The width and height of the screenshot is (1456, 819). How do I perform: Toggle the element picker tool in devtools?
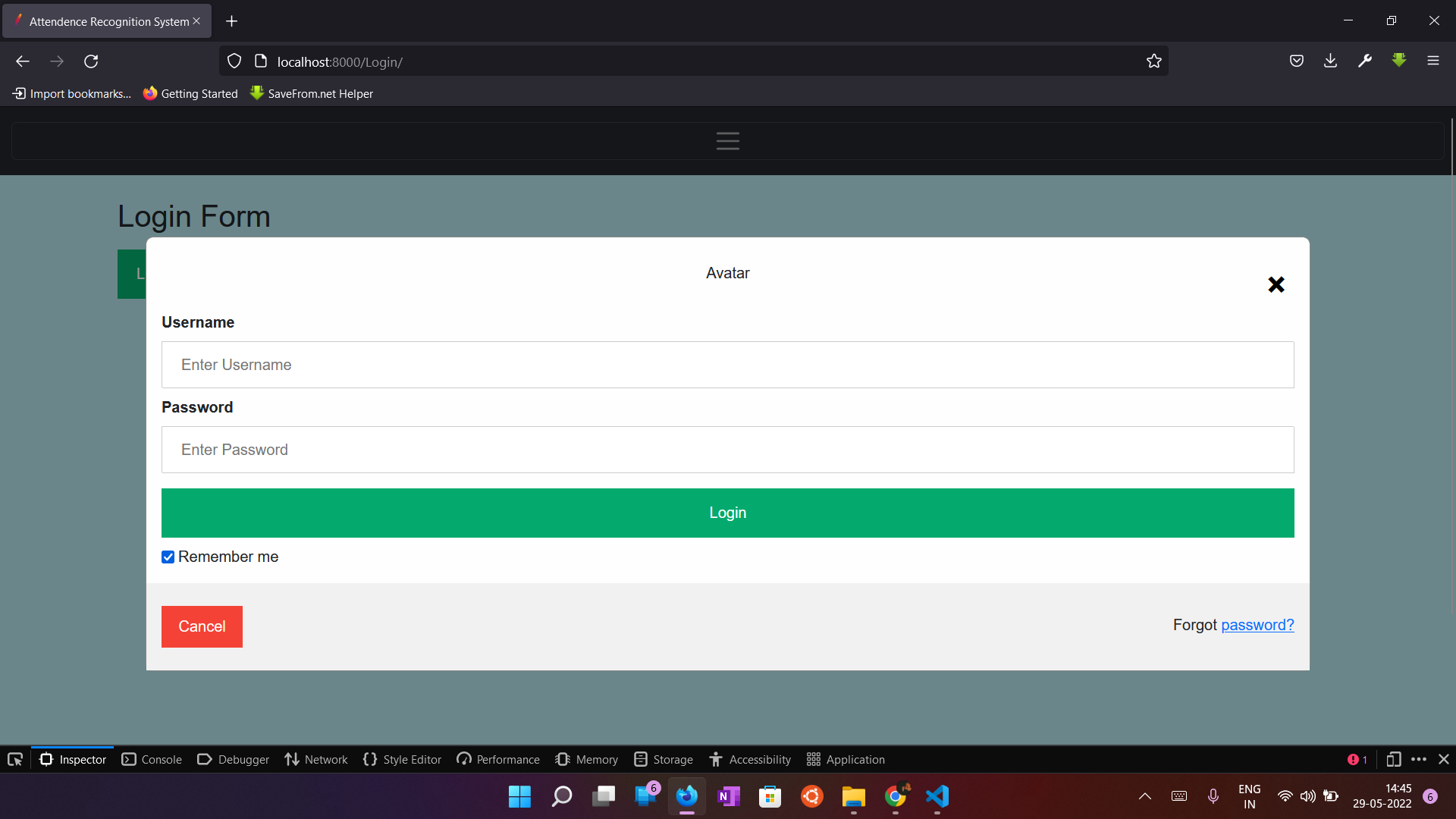click(x=14, y=759)
